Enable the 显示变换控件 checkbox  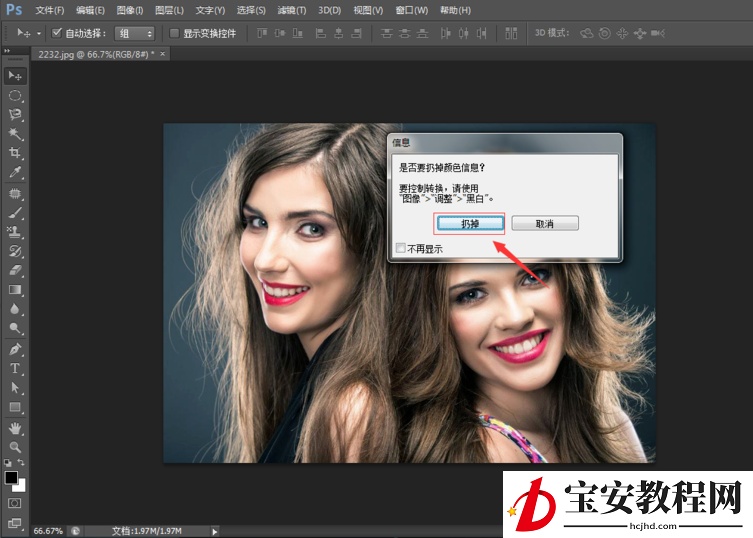[174, 33]
